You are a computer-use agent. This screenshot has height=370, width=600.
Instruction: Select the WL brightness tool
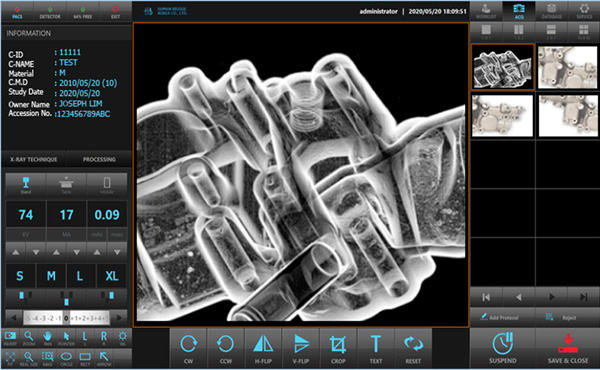[x=122, y=338]
